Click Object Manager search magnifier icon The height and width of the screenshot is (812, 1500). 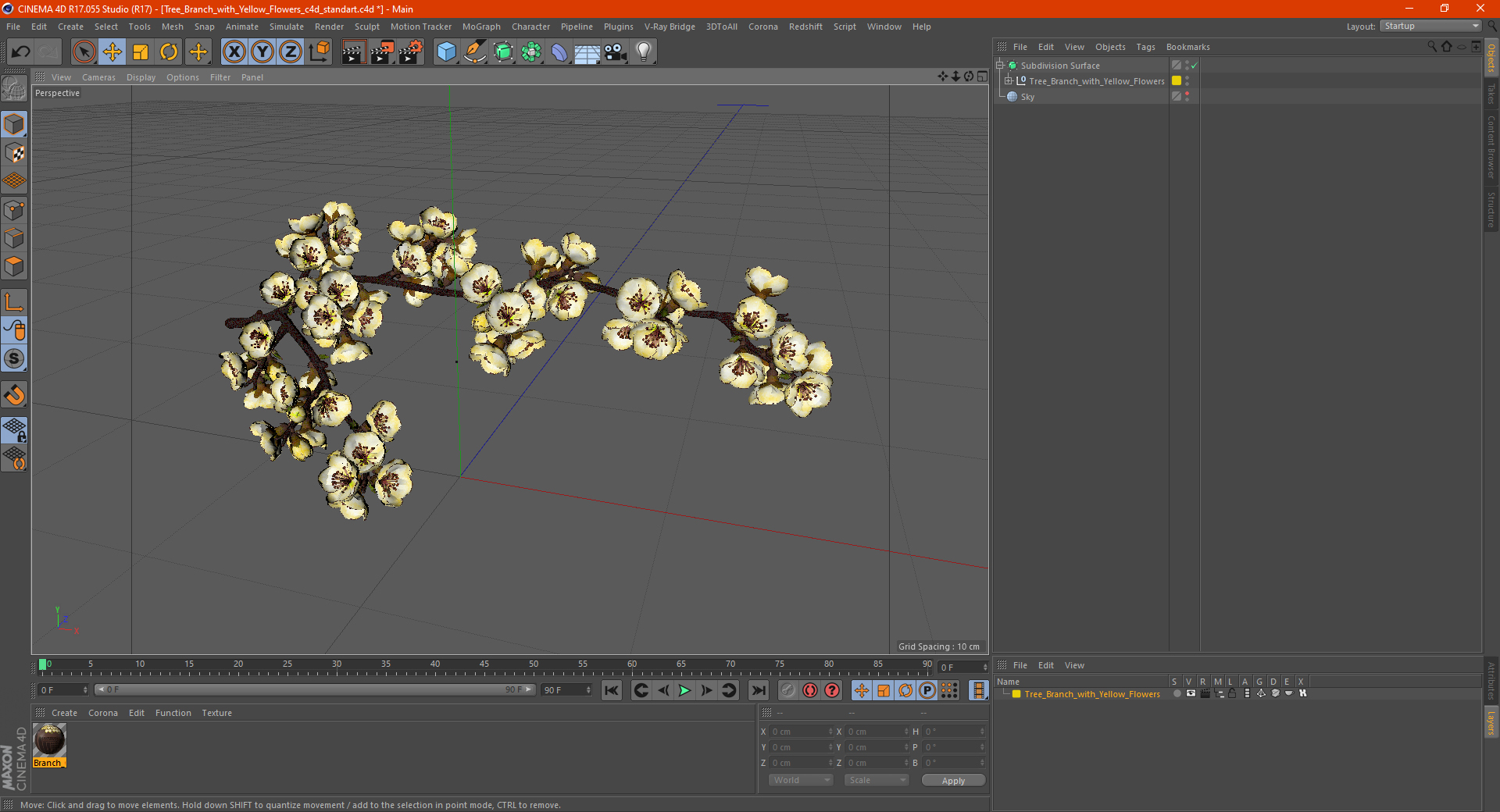pos(1431,47)
